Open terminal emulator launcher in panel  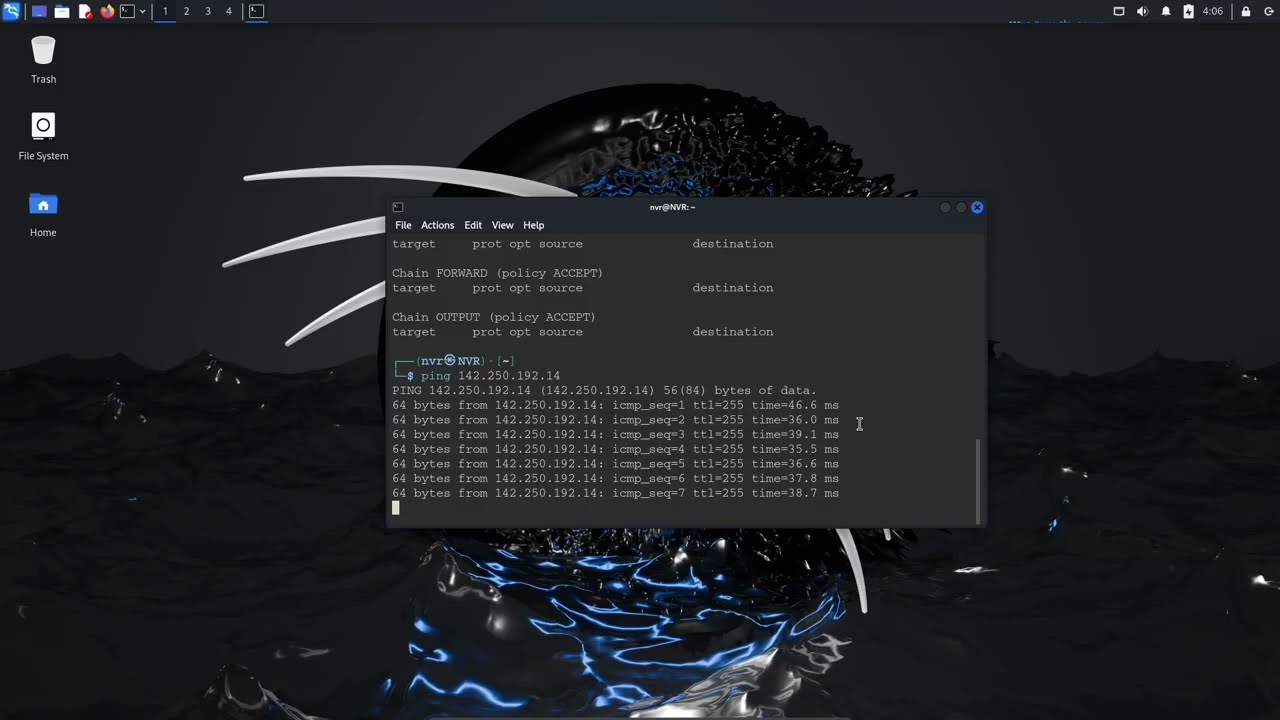[x=127, y=11]
